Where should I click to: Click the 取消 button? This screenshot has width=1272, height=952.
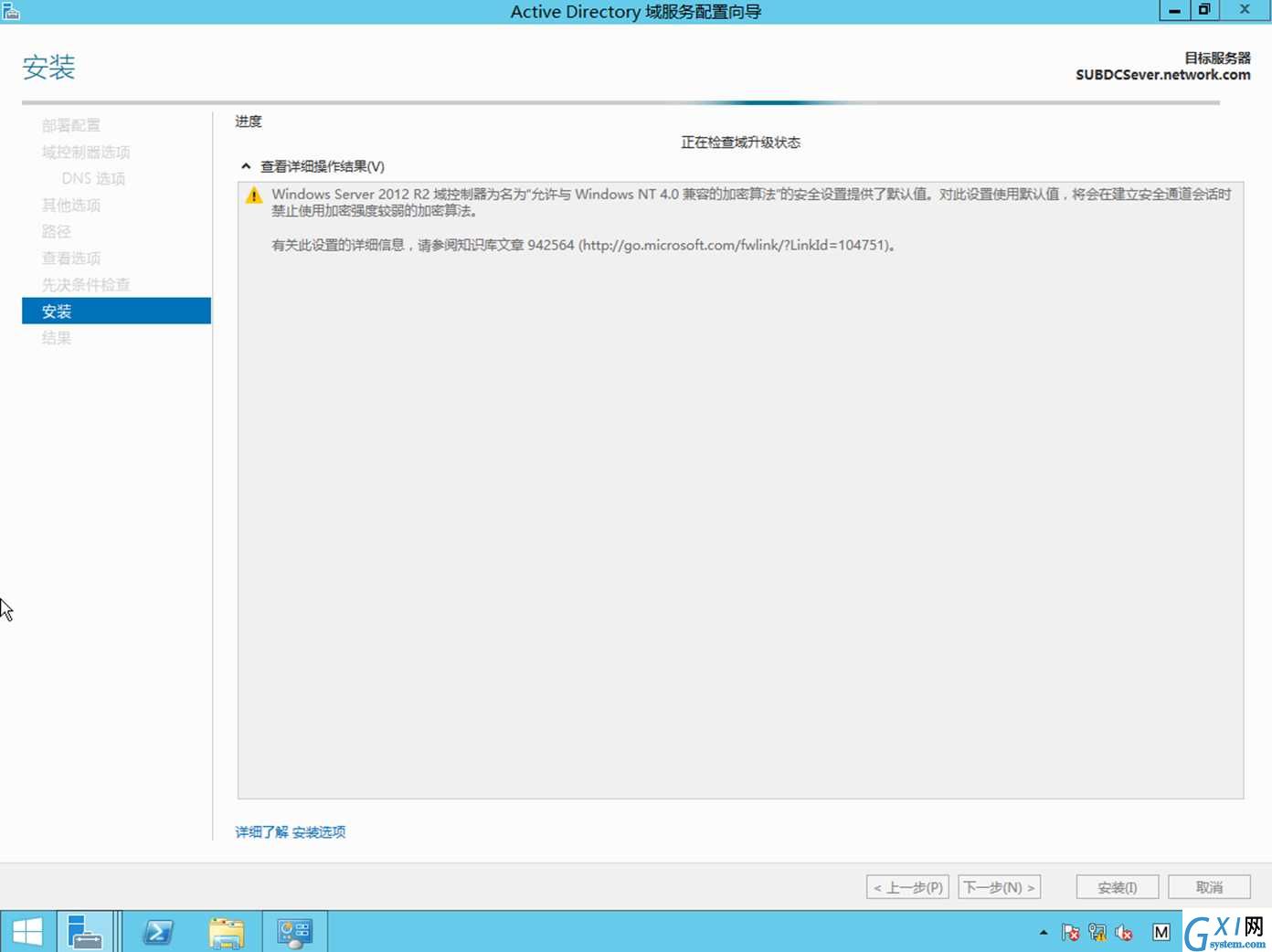(x=1209, y=887)
